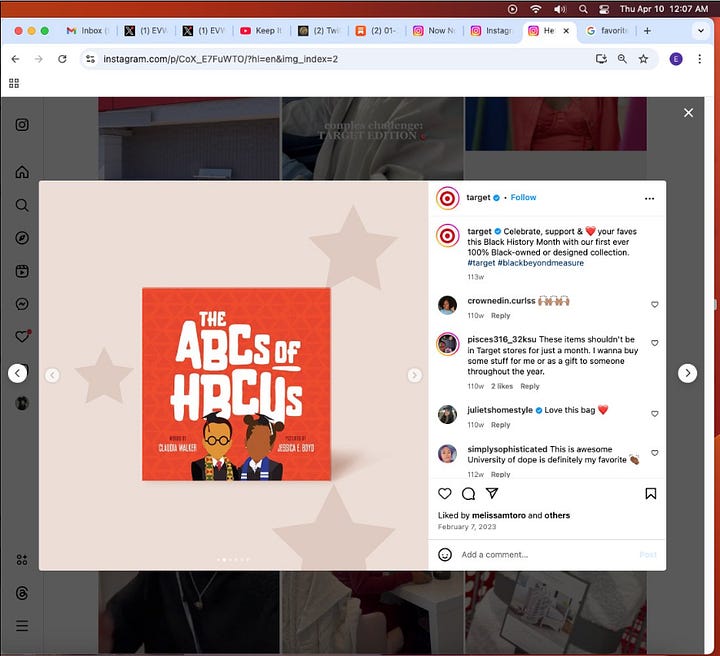The height and width of the screenshot is (656, 720).
Task: Follow the target account
Action: 523,197
